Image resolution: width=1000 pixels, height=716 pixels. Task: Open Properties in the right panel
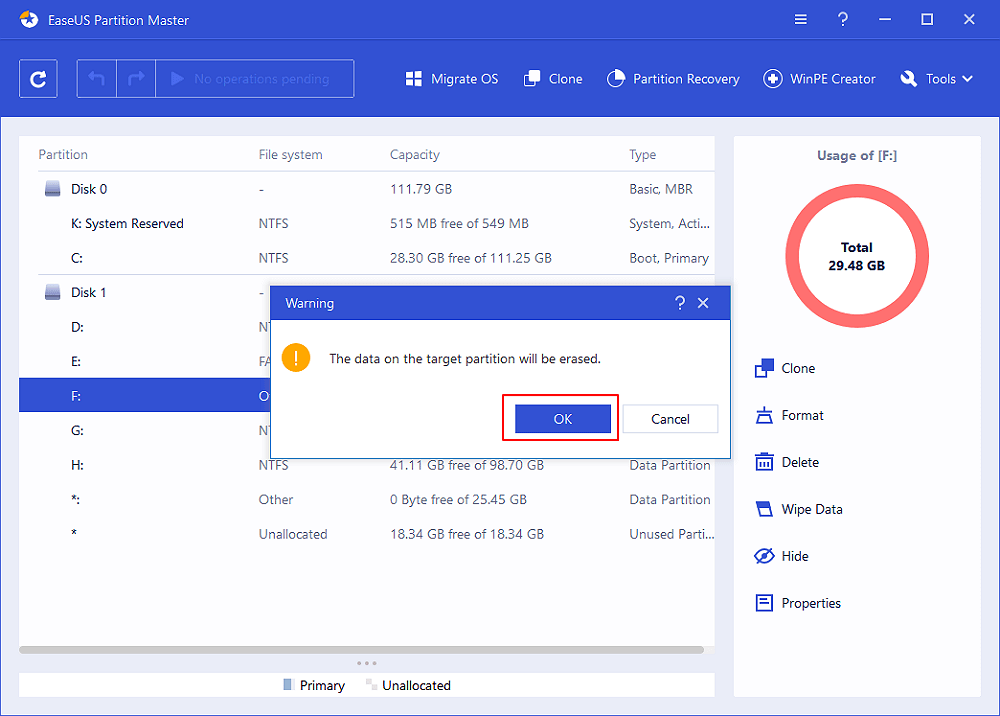798,603
